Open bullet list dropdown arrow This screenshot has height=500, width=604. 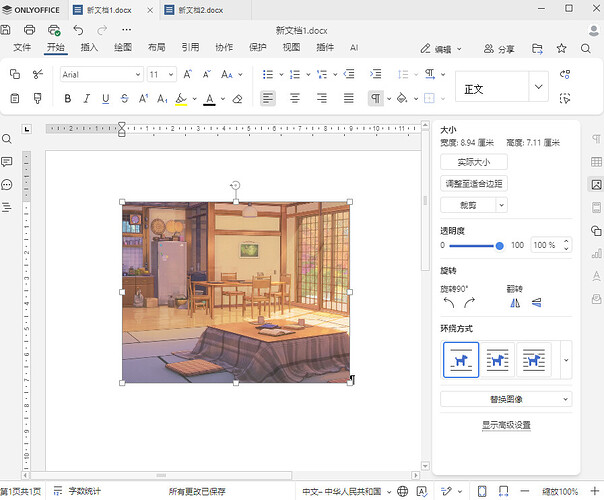click(x=281, y=74)
